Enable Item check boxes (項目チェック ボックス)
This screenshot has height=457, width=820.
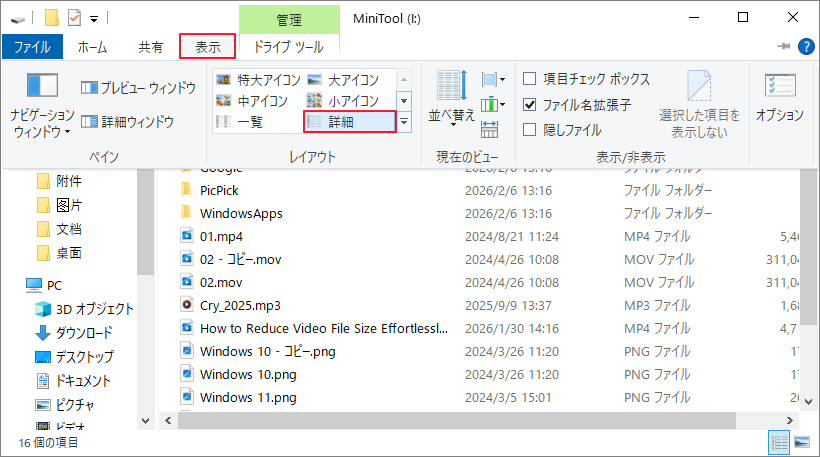click(586, 79)
